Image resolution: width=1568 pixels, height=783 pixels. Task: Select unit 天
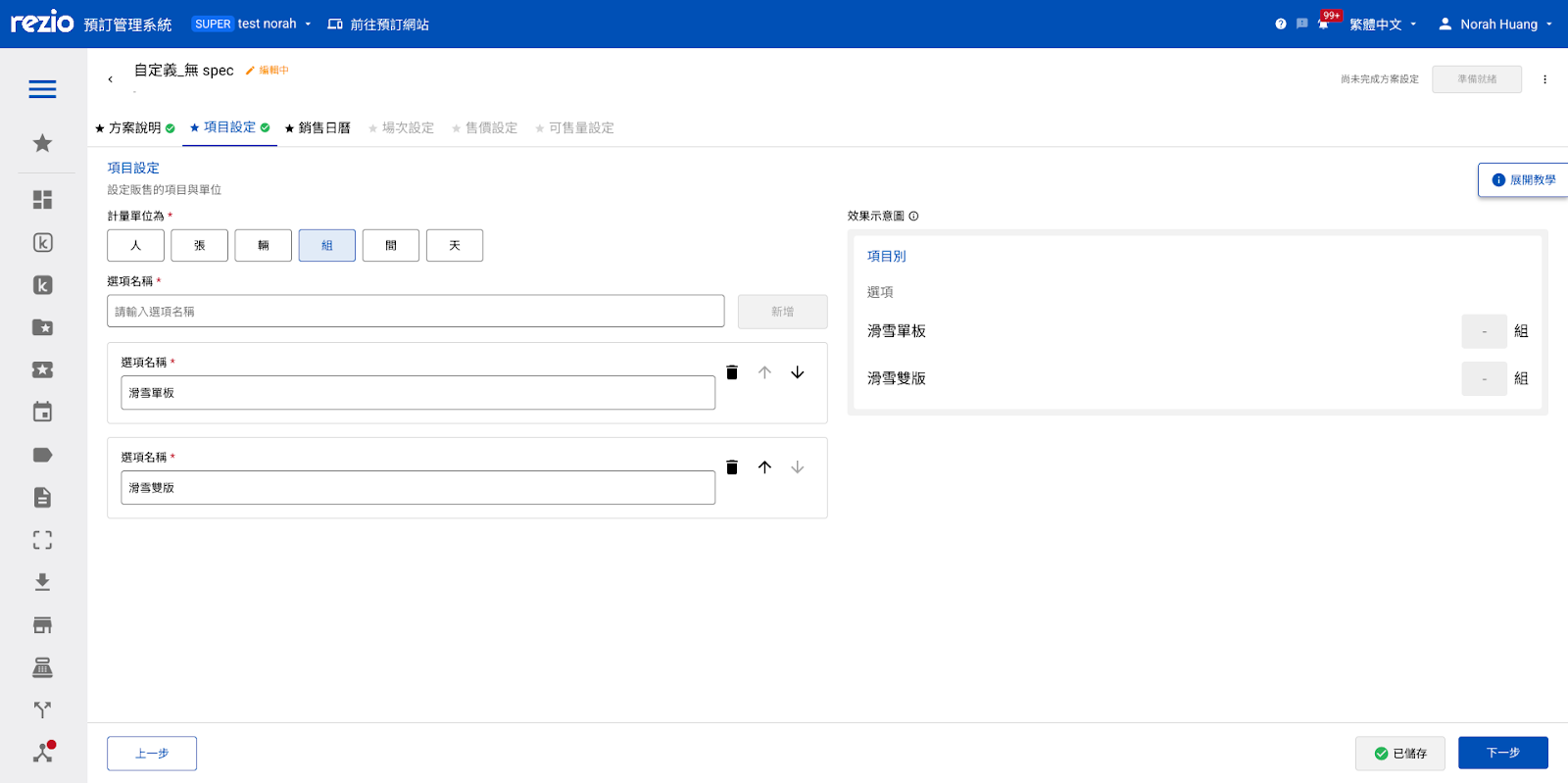(455, 245)
